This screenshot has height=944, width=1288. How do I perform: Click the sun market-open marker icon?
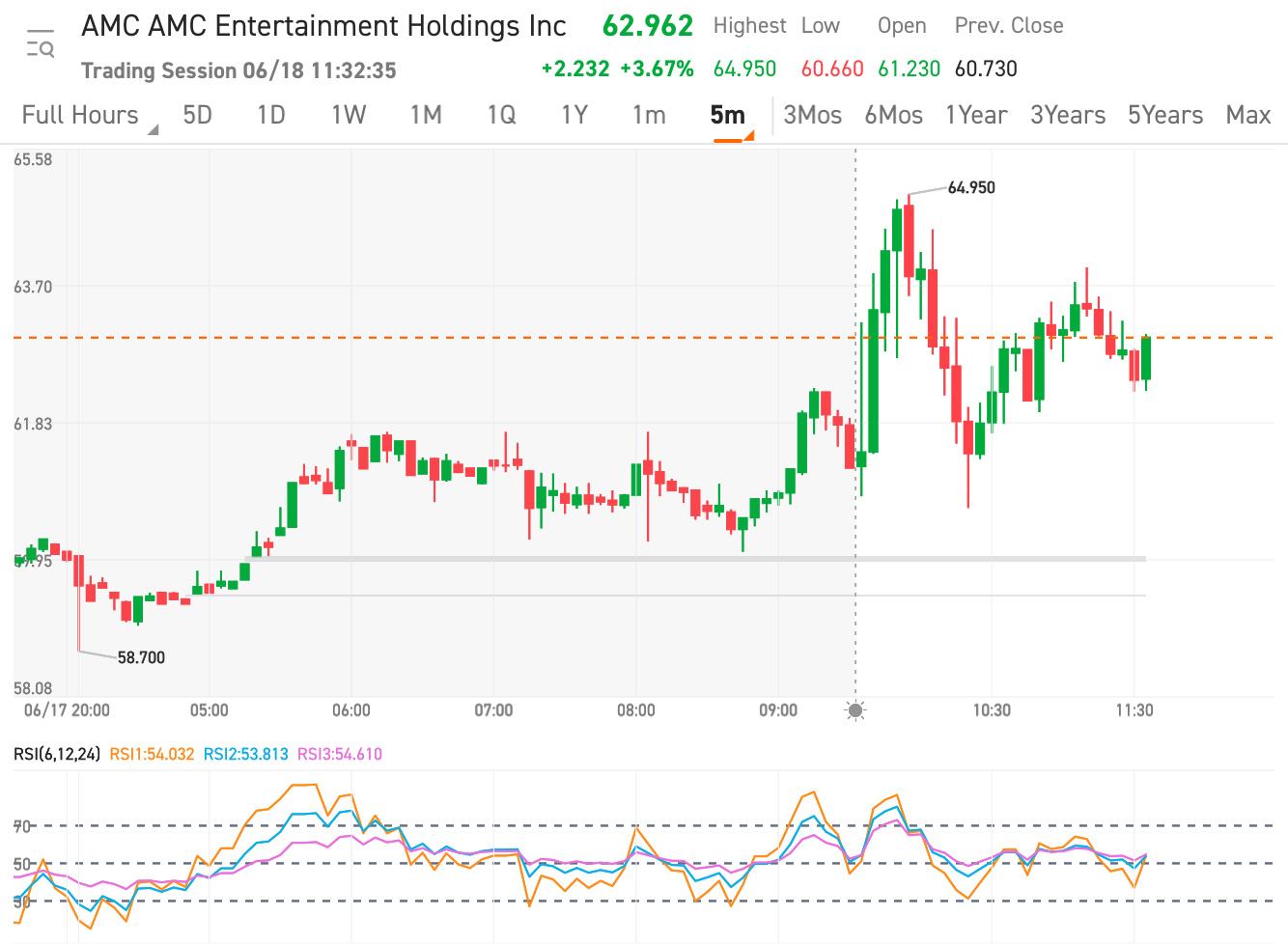point(855,710)
